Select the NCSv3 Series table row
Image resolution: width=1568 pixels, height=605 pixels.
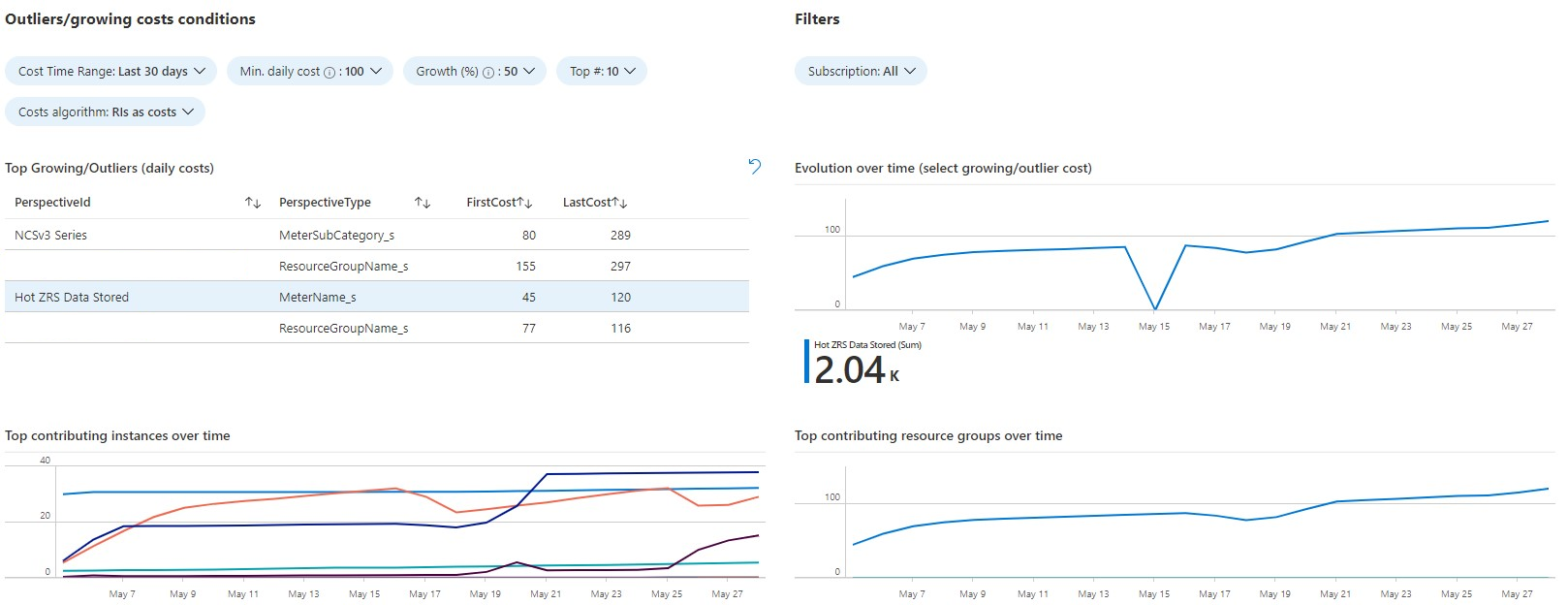coord(51,235)
